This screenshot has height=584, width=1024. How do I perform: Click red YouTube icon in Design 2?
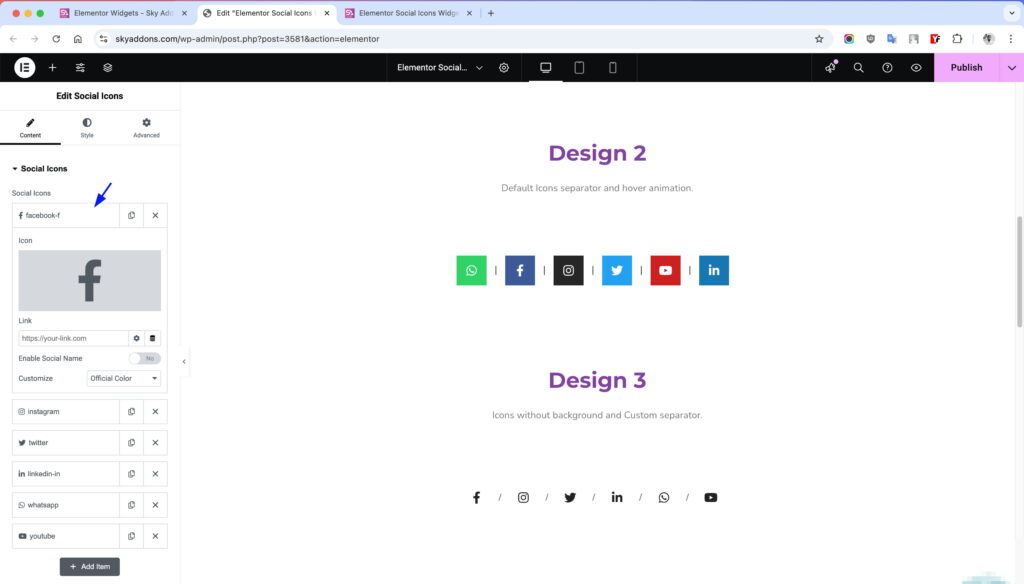click(x=665, y=270)
